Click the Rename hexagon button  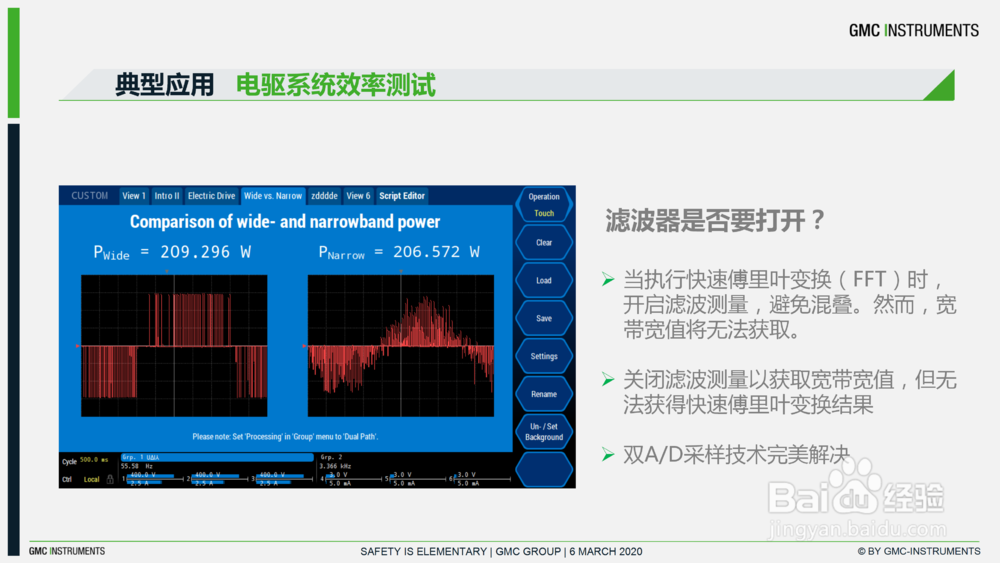[544, 394]
